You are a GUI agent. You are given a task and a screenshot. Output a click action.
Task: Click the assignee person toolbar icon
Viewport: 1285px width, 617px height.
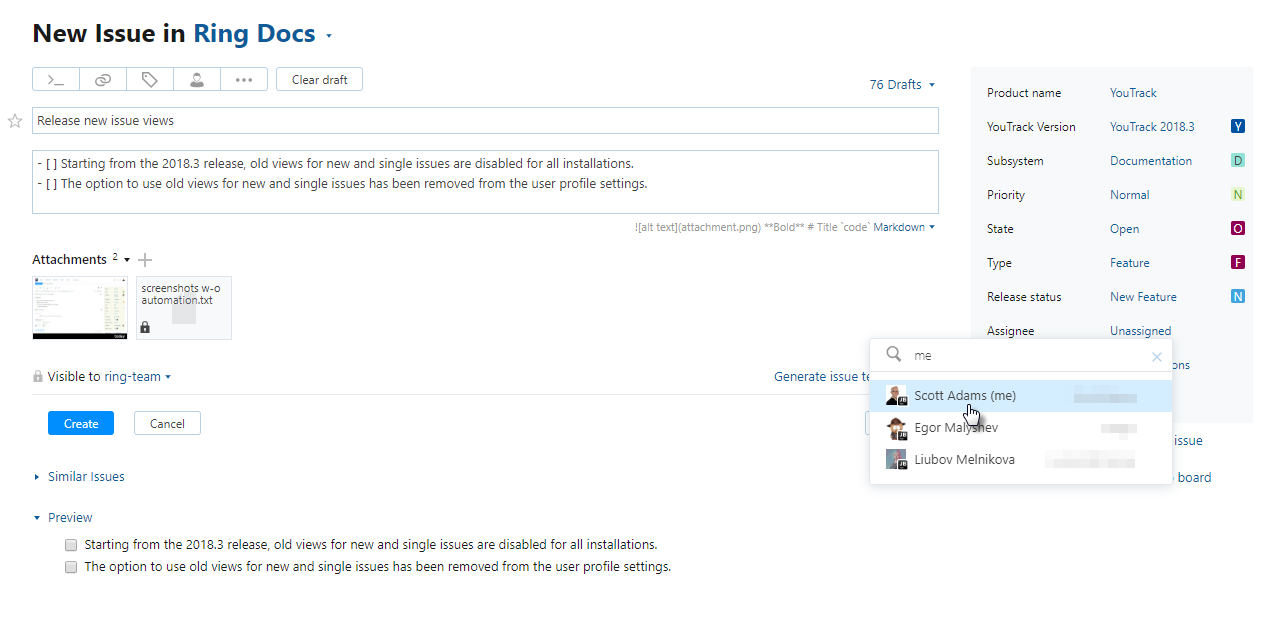pyautogui.click(x=197, y=80)
